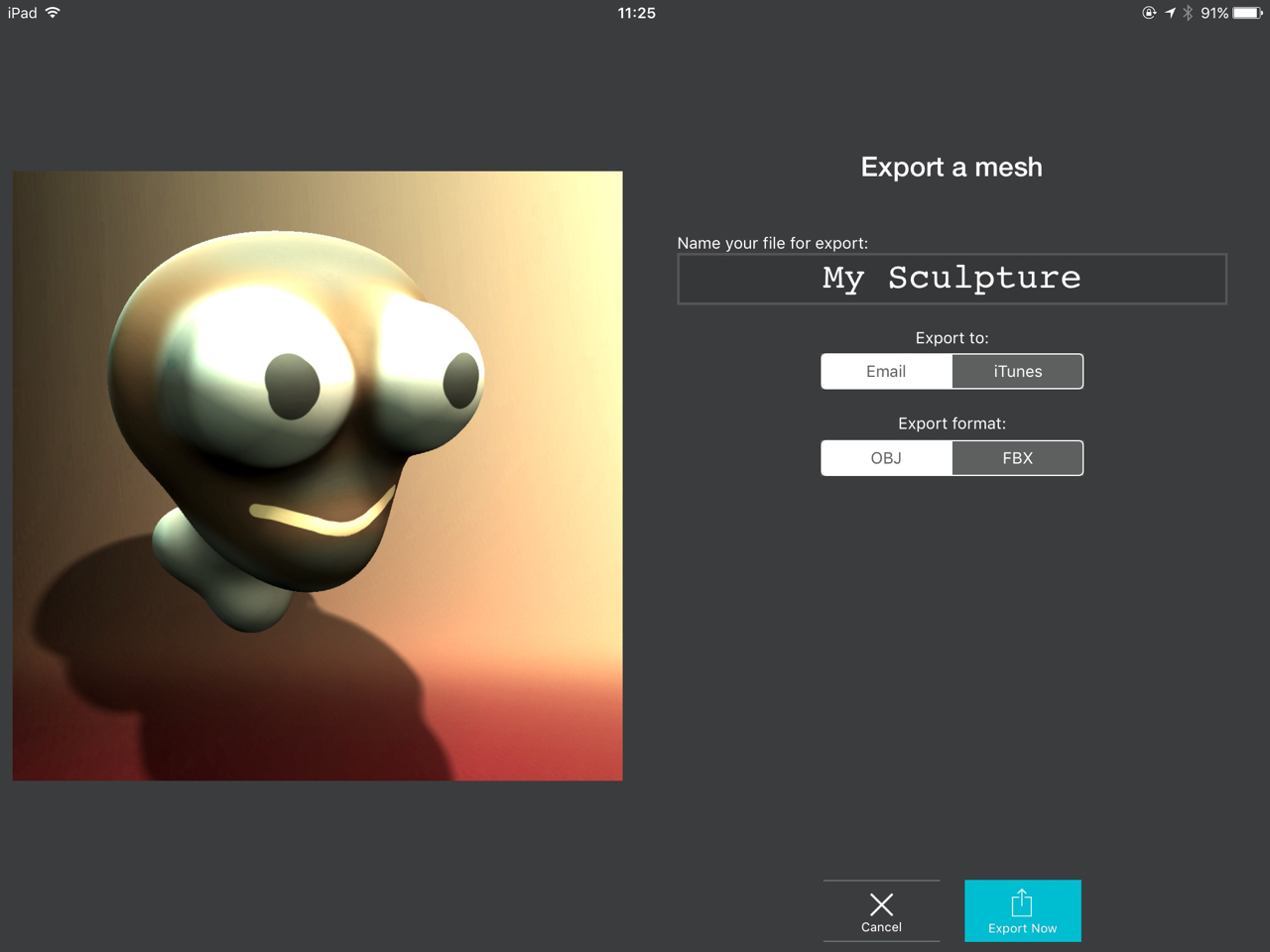Tap the 11:25 clock in status bar
Screen dimensions: 1270x952
[x=636, y=13]
